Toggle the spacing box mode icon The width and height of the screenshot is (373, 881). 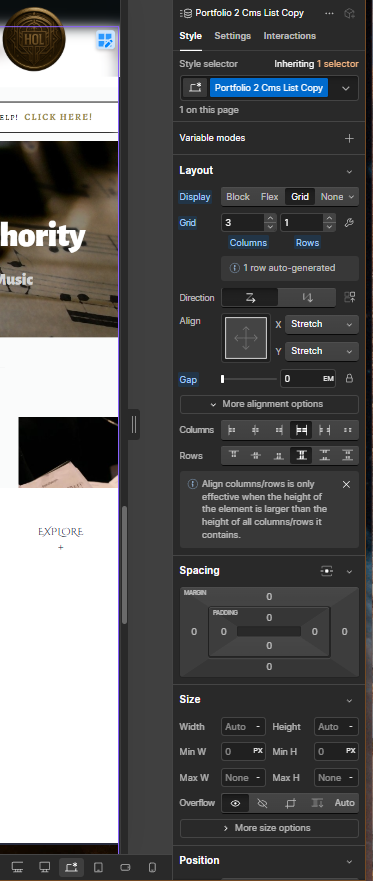click(327, 571)
